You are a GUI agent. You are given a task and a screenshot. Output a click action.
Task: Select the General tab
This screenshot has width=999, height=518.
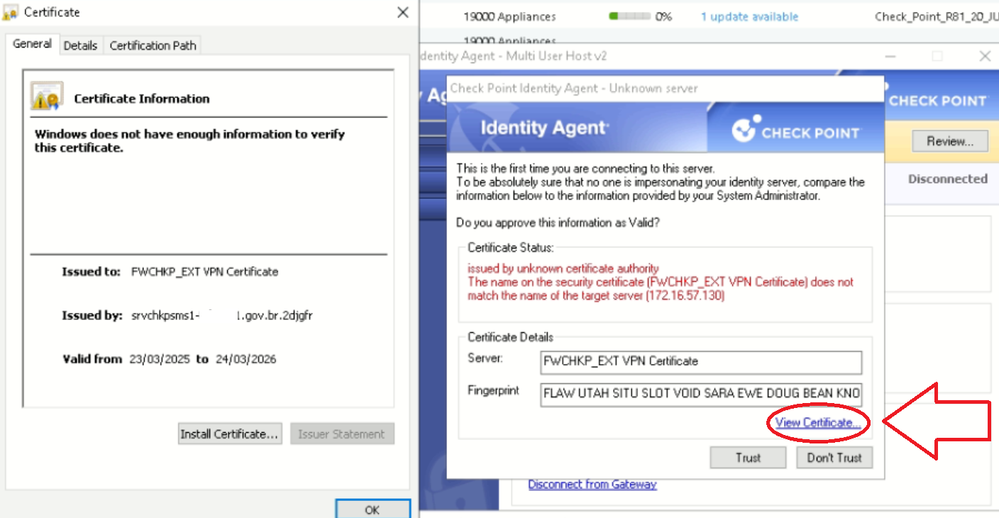tap(32, 44)
